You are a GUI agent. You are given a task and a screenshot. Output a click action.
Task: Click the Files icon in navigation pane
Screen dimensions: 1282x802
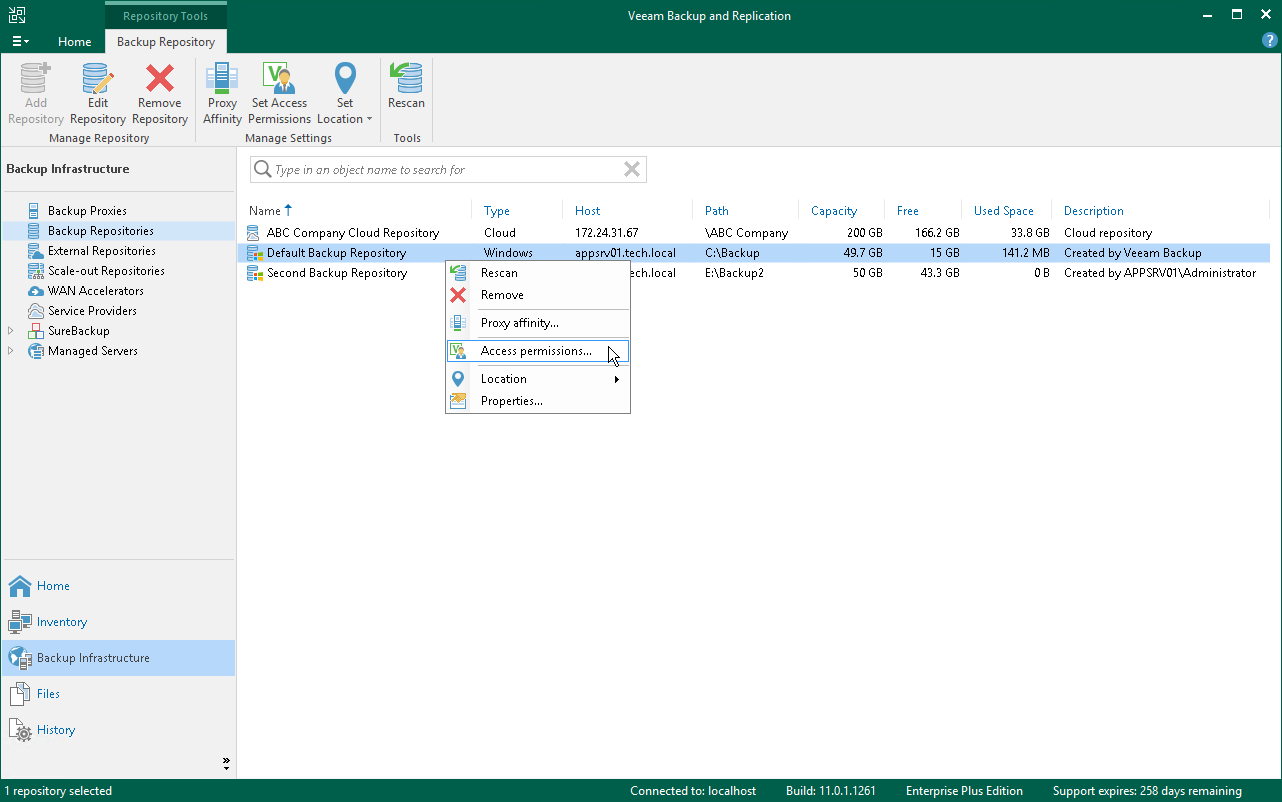pos(20,694)
